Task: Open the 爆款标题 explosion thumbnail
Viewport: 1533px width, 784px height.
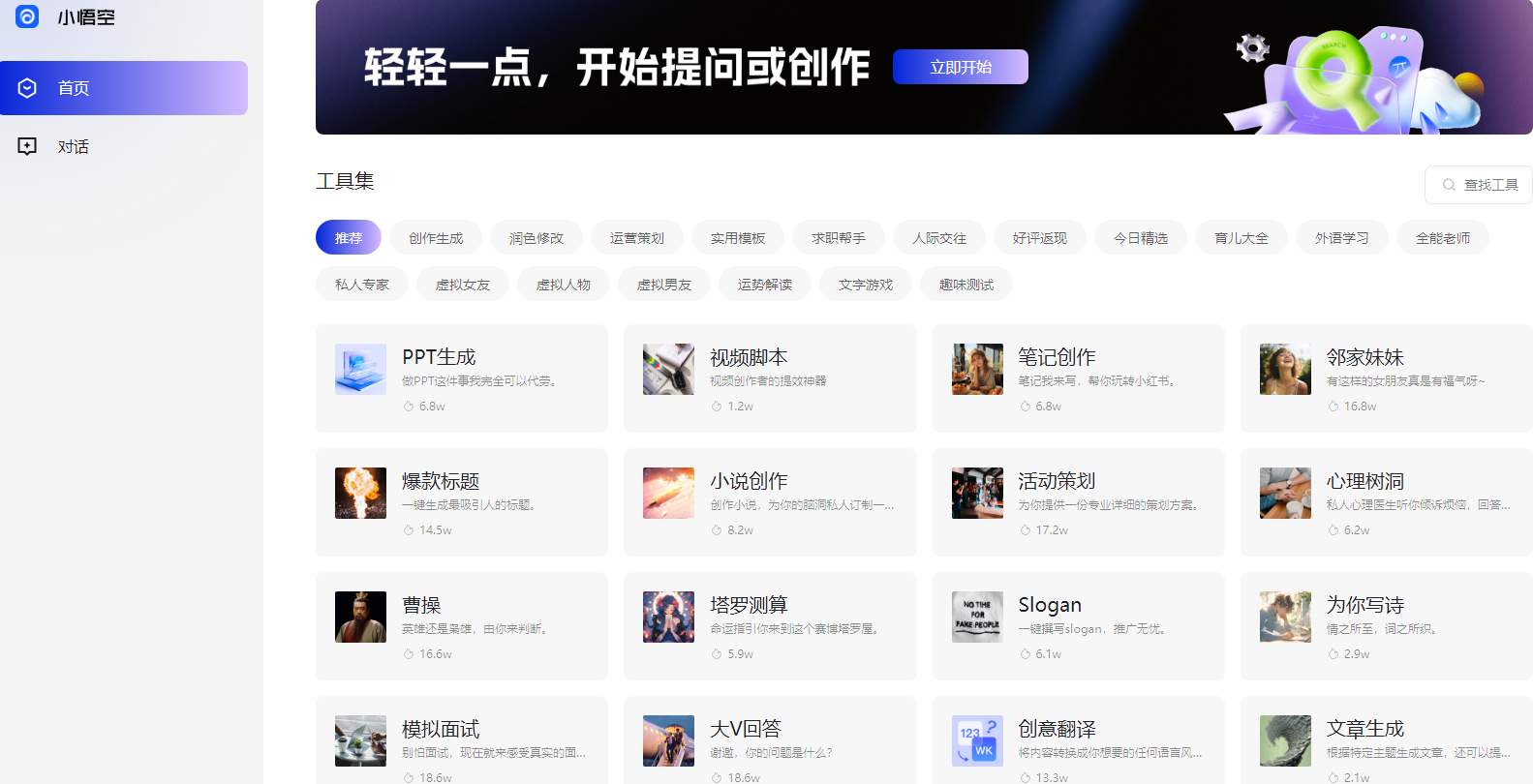Action: [360, 493]
